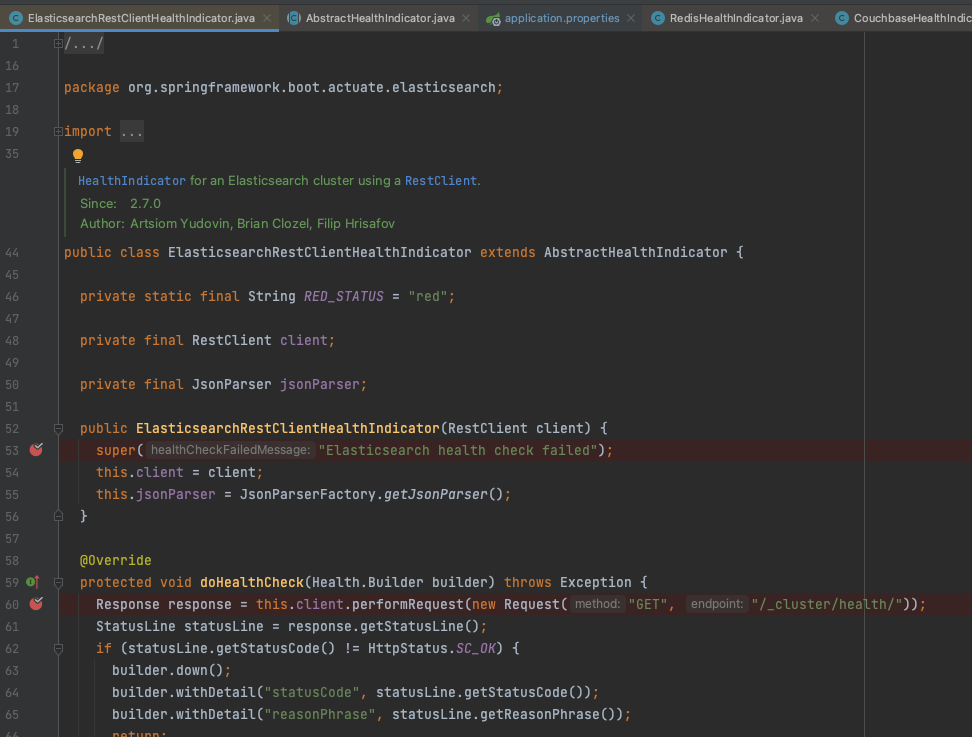Collapse the doHealthCheck method body
The image size is (972, 737).
click(x=58, y=582)
